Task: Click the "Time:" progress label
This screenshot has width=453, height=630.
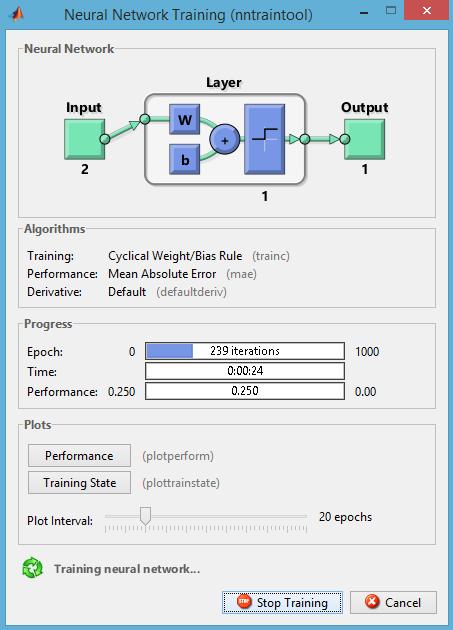Action: (x=42, y=372)
